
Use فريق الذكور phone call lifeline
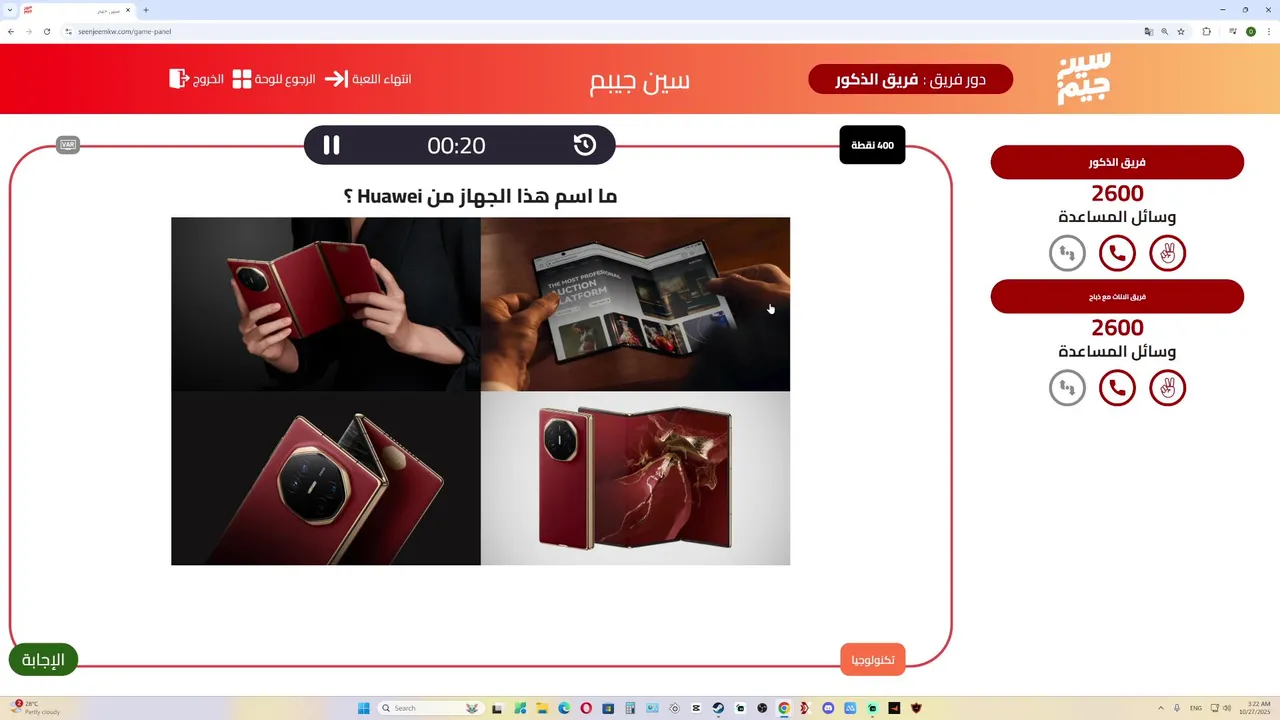click(1117, 253)
